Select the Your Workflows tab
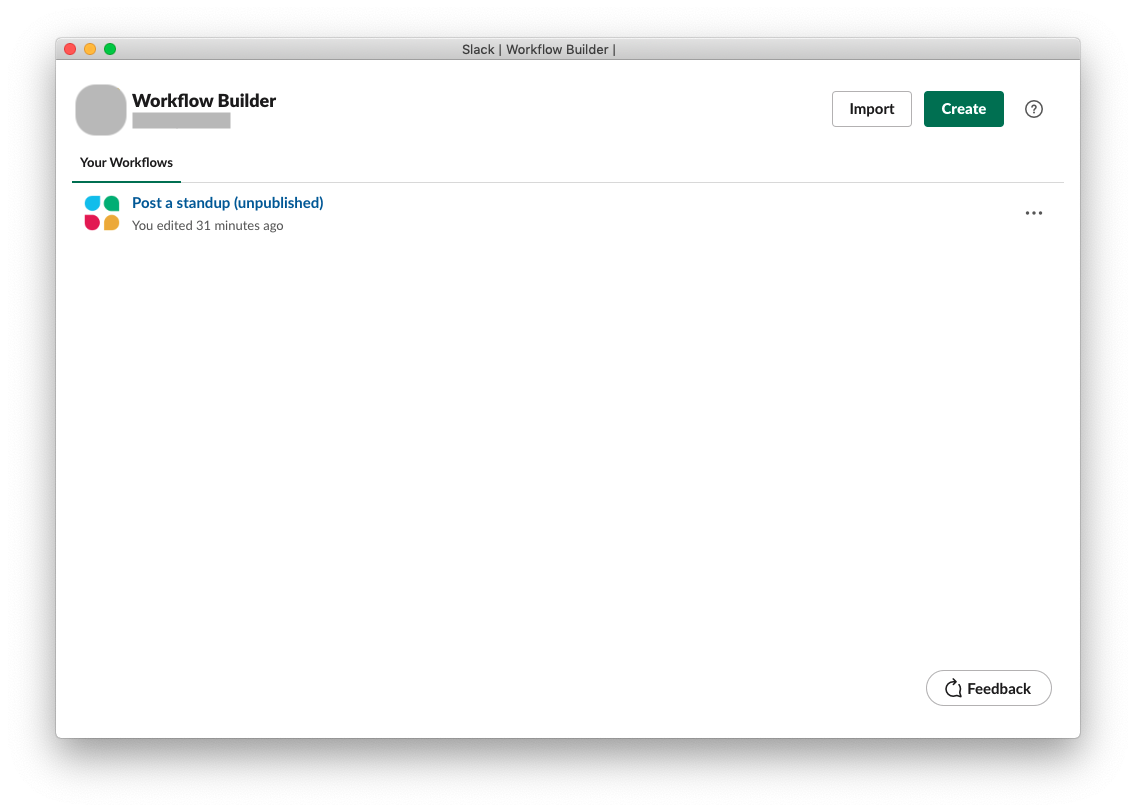Screen dimensions: 1136x812 tap(126, 162)
